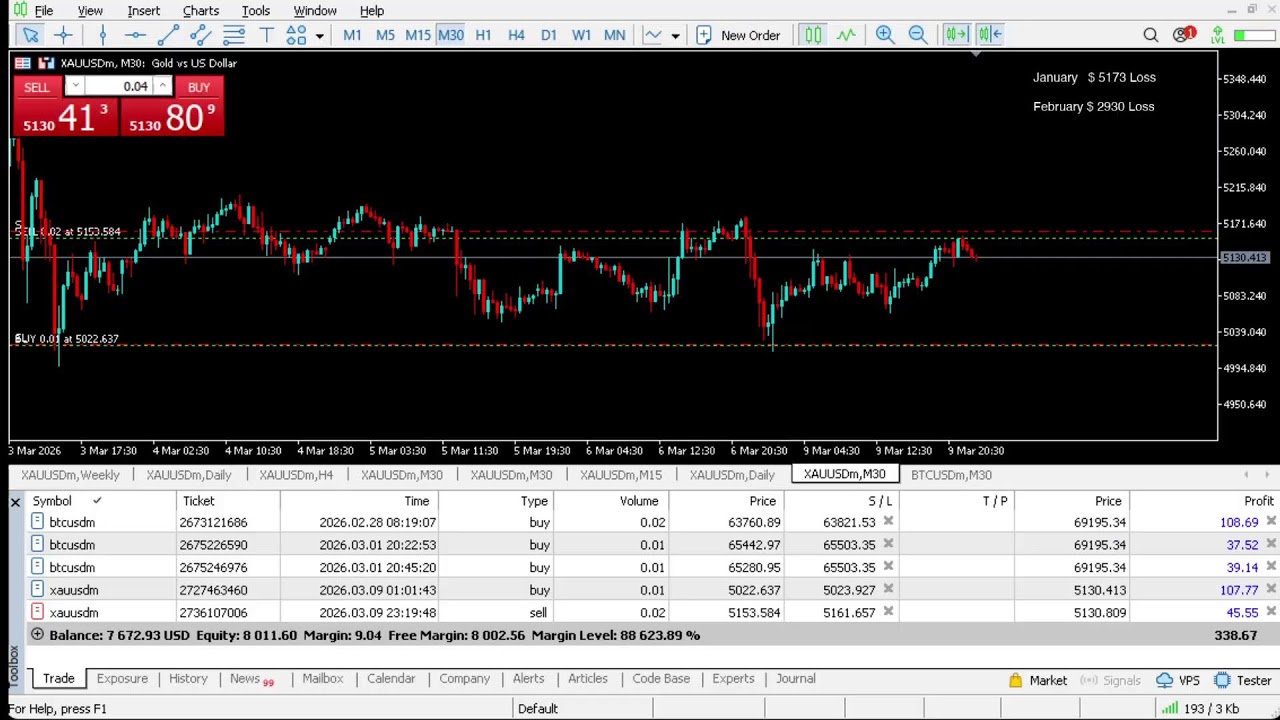Open the Tools menu
Screen dimensions: 1280x720
(x=256, y=11)
